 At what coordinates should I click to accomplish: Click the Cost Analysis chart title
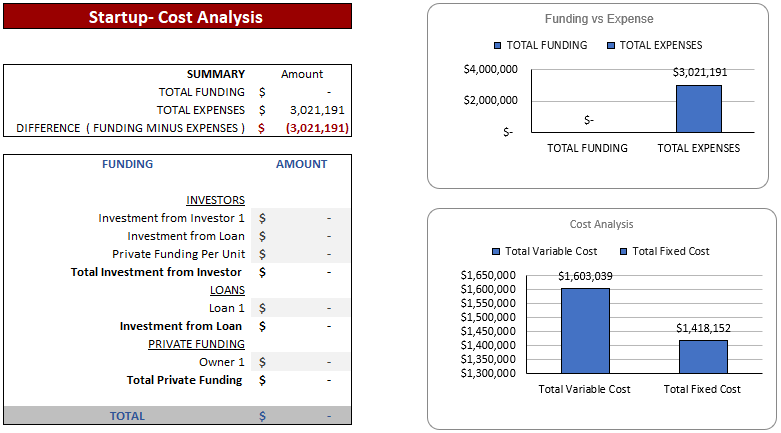601,225
